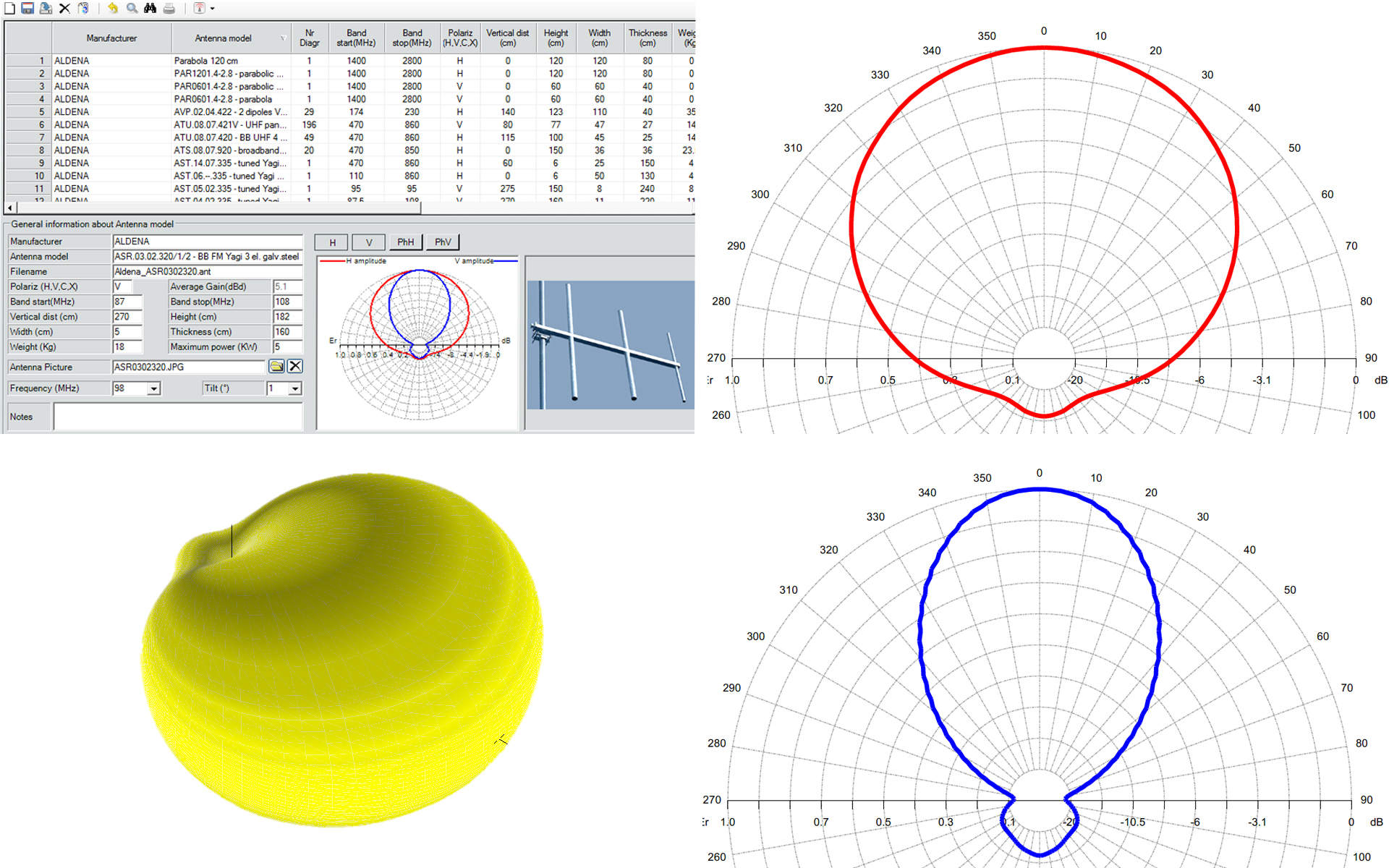Click the red horizontal polar diagram
This screenshot has height=868, width=1389.
(x=1044, y=231)
